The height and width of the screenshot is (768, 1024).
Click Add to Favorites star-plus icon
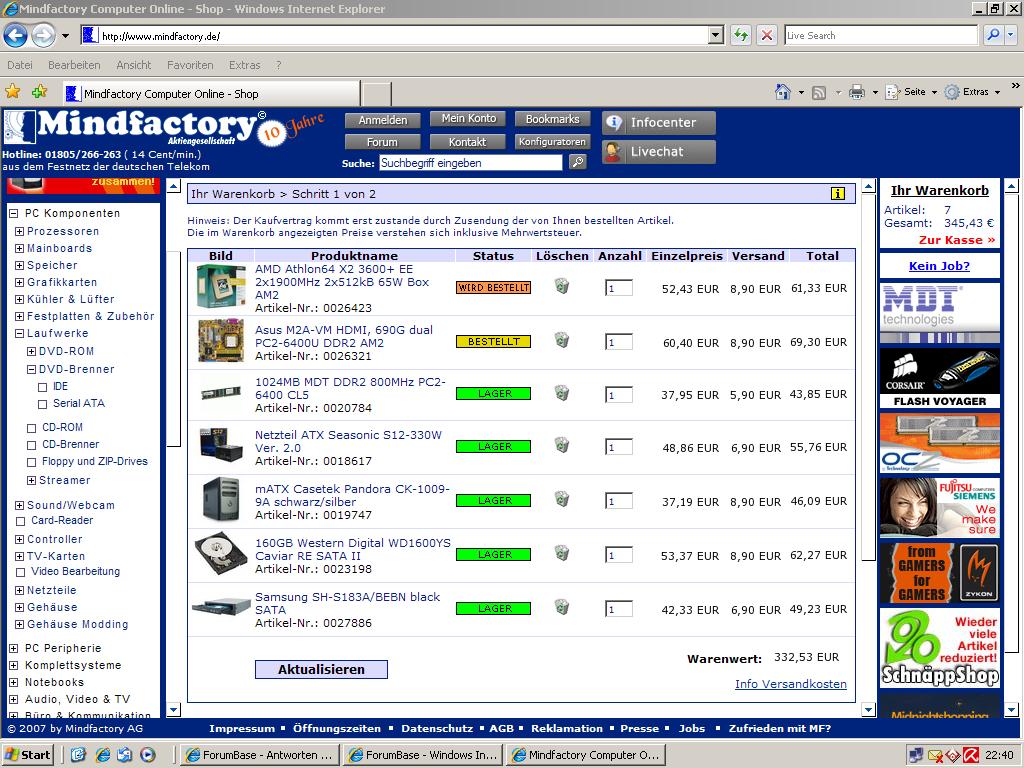[40, 92]
